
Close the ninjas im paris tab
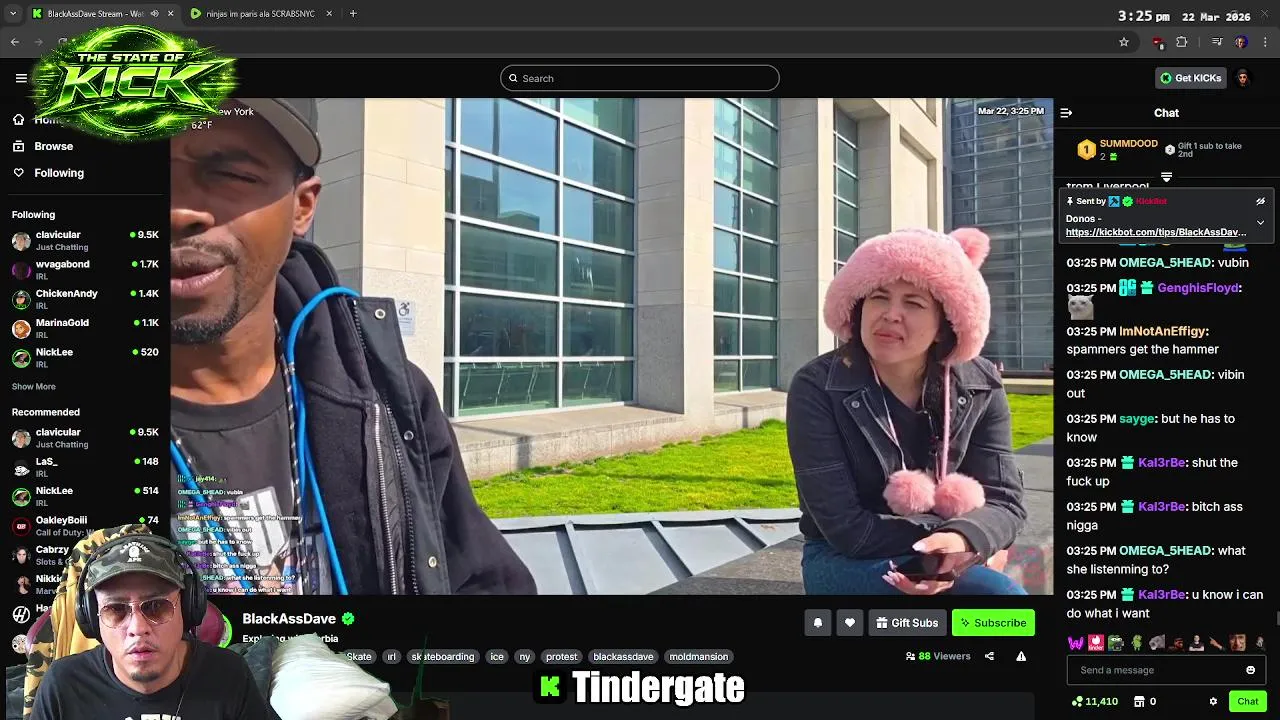pos(329,14)
